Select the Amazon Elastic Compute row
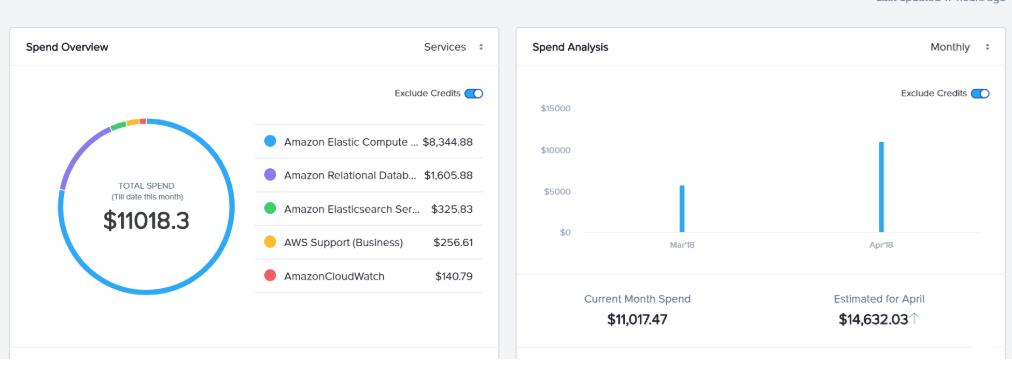 [369, 141]
